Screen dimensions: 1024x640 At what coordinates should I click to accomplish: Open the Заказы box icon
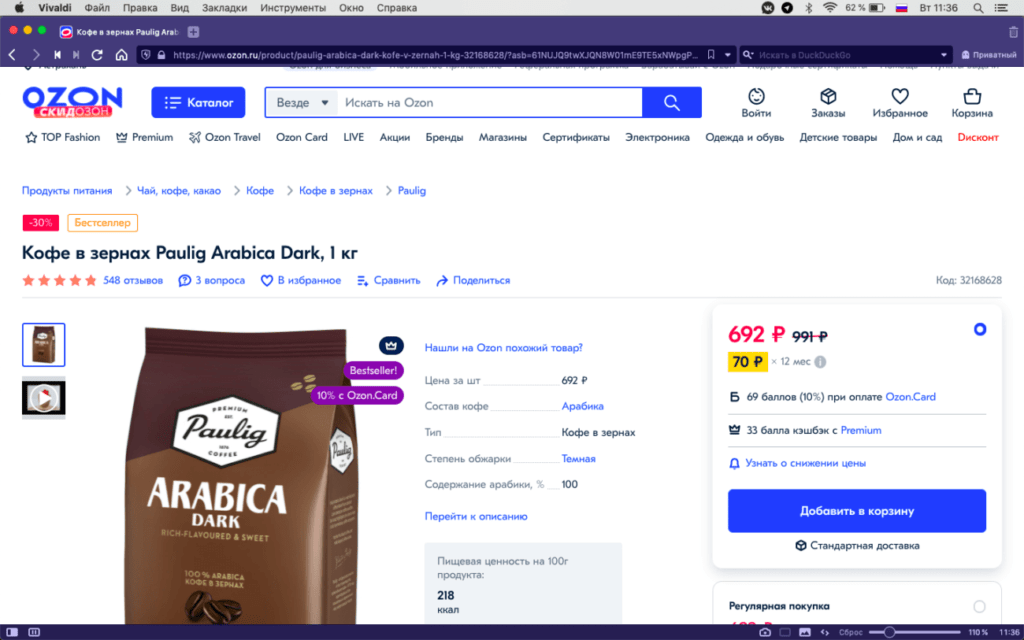click(828, 97)
